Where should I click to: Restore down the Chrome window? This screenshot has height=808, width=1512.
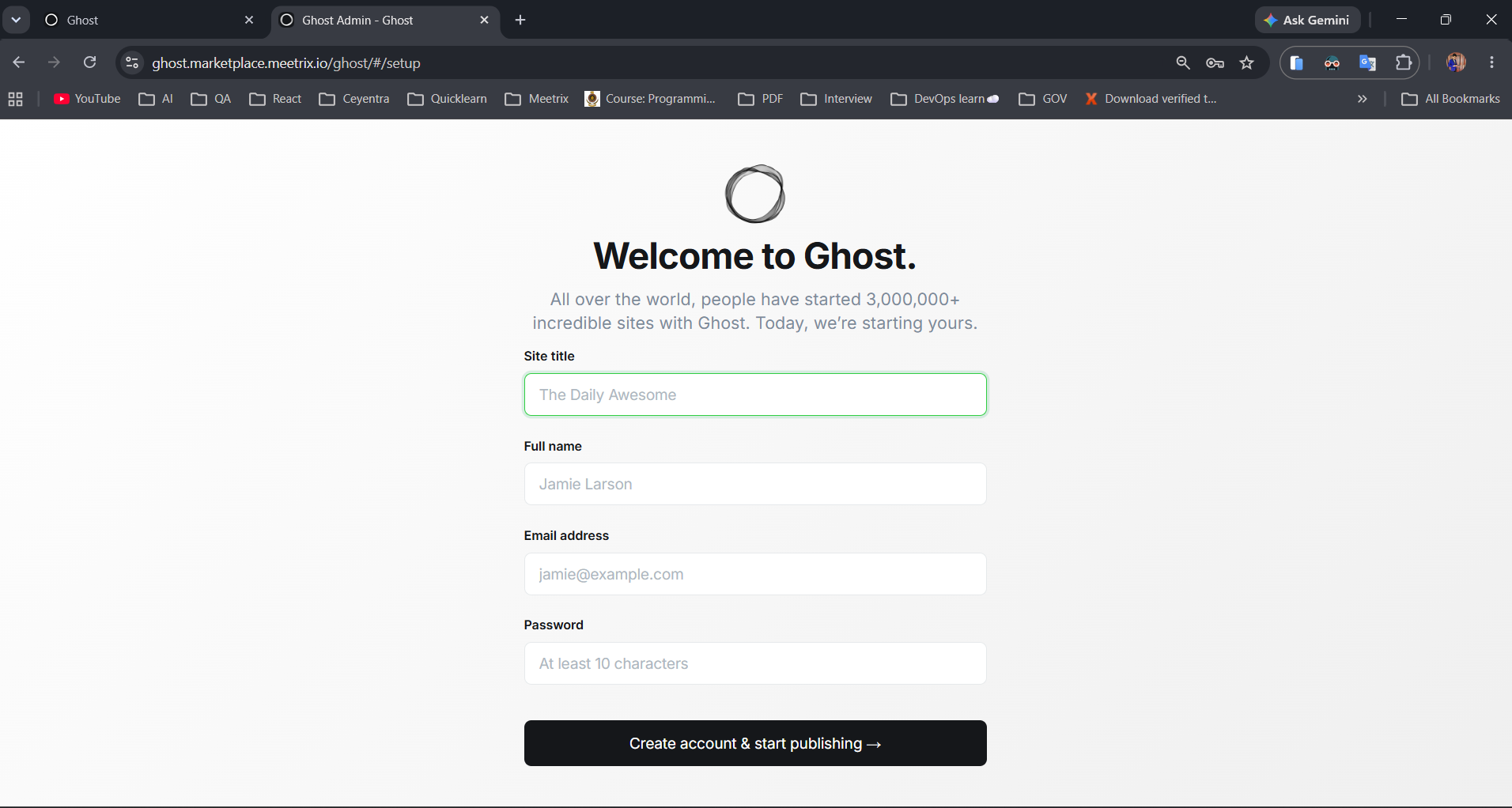1446,20
